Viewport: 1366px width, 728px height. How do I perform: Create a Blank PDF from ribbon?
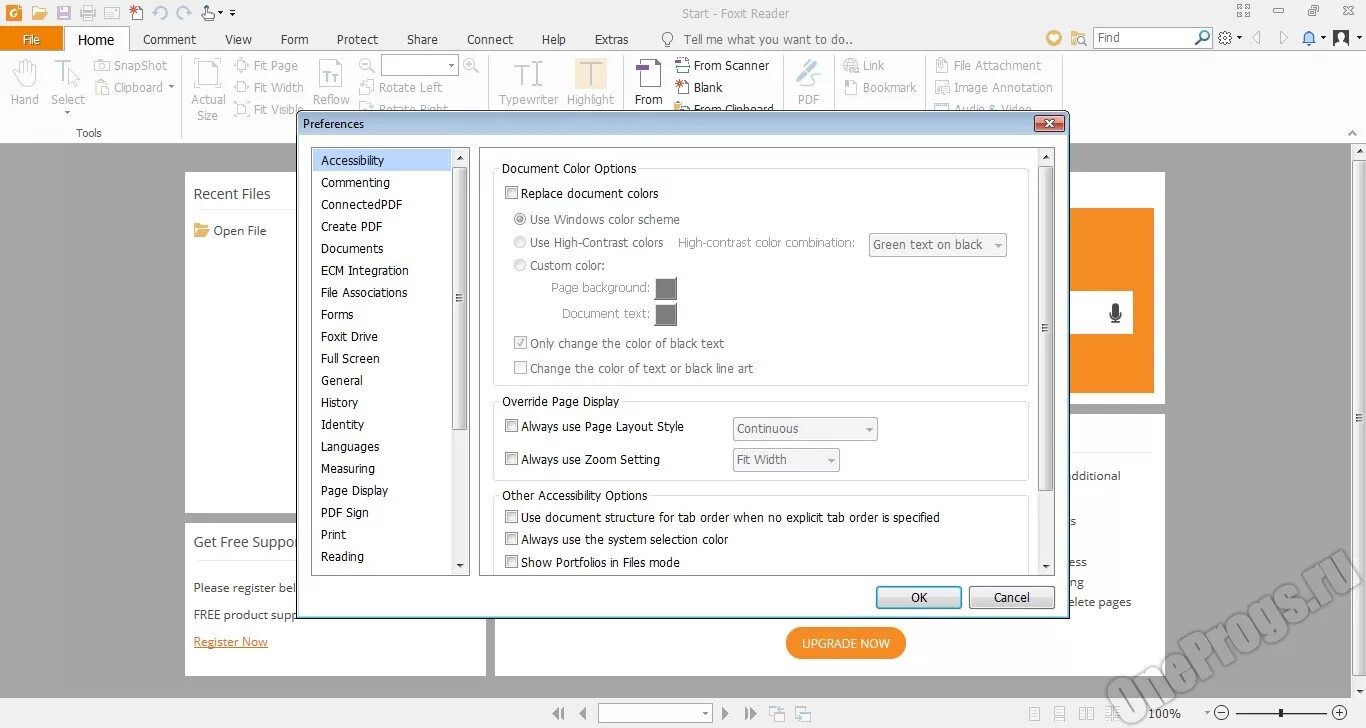(699, 87)
